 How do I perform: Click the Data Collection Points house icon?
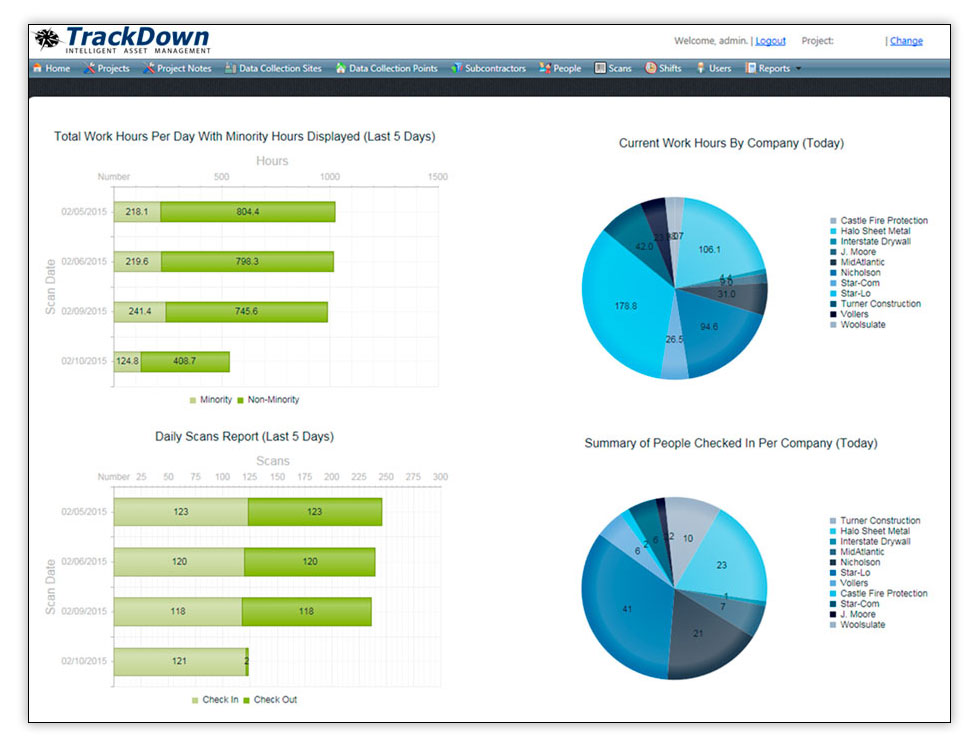coord(341,68)
